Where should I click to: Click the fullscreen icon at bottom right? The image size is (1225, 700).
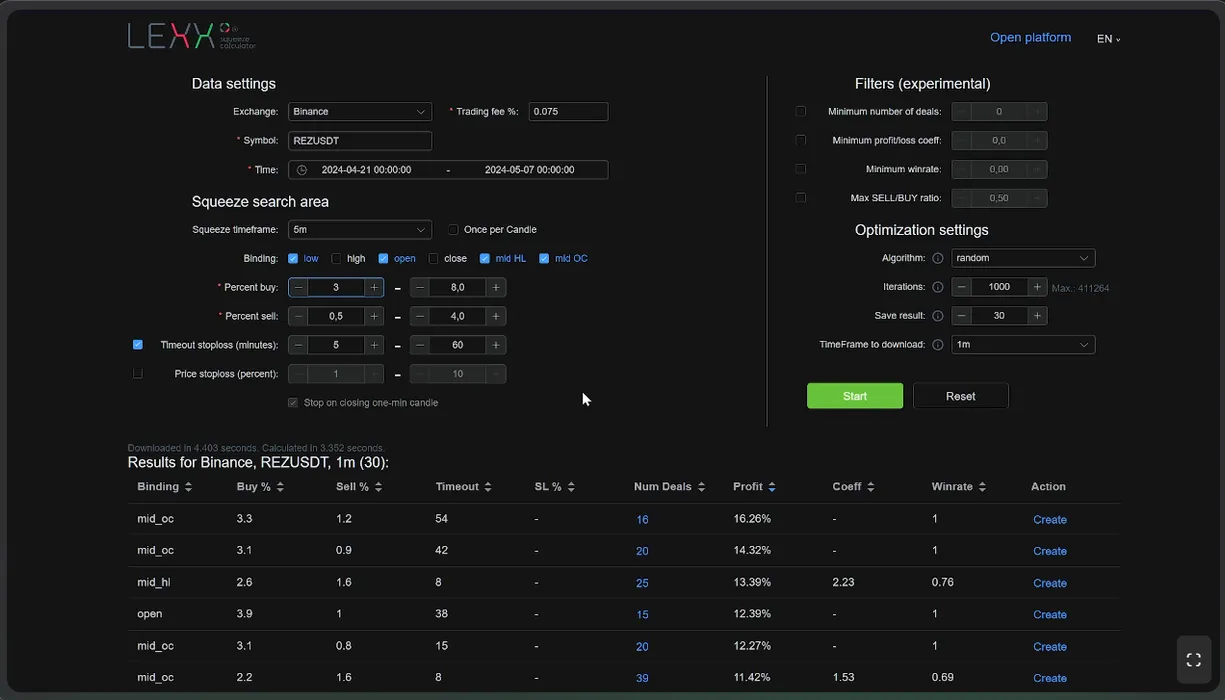pos(1193,660)
